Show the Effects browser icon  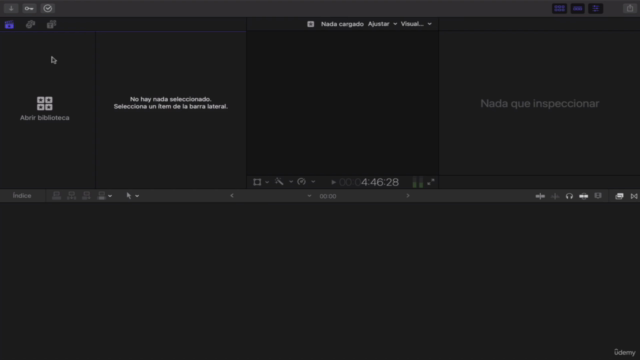pos(619,196)
